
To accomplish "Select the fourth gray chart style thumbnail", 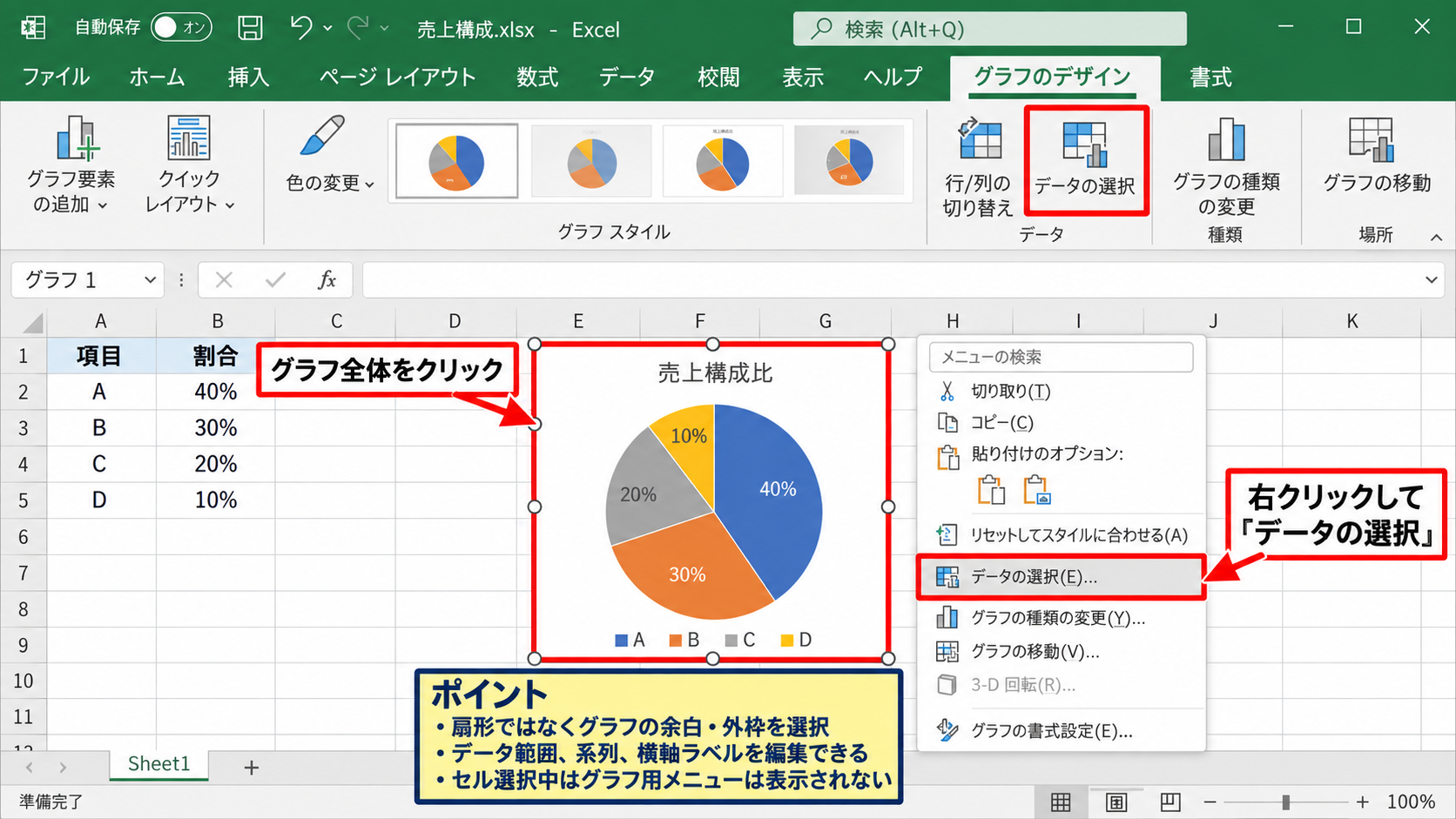I will pyautogui.click(x=849, y=161).
